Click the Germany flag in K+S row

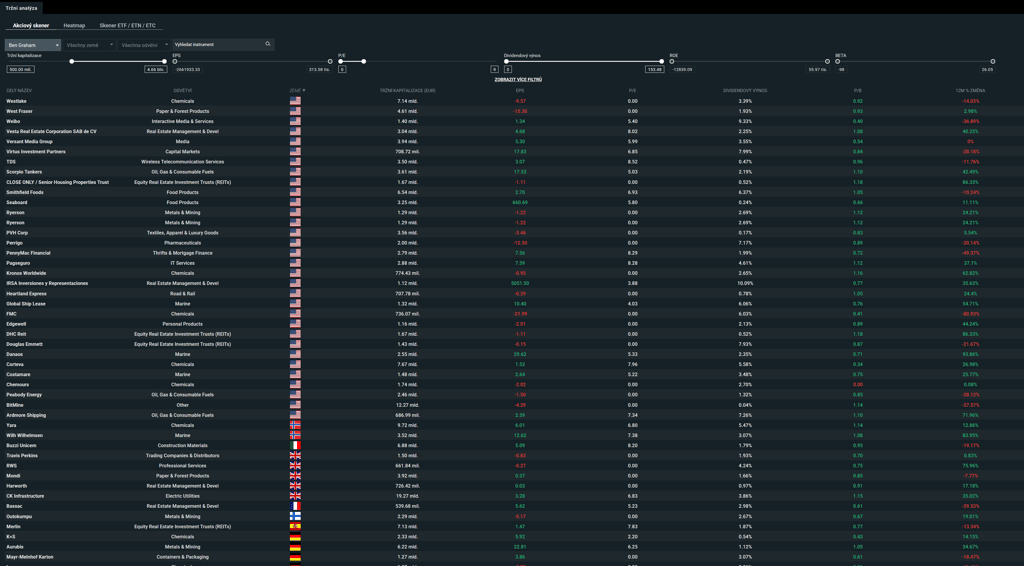click(x=295, y=537)
